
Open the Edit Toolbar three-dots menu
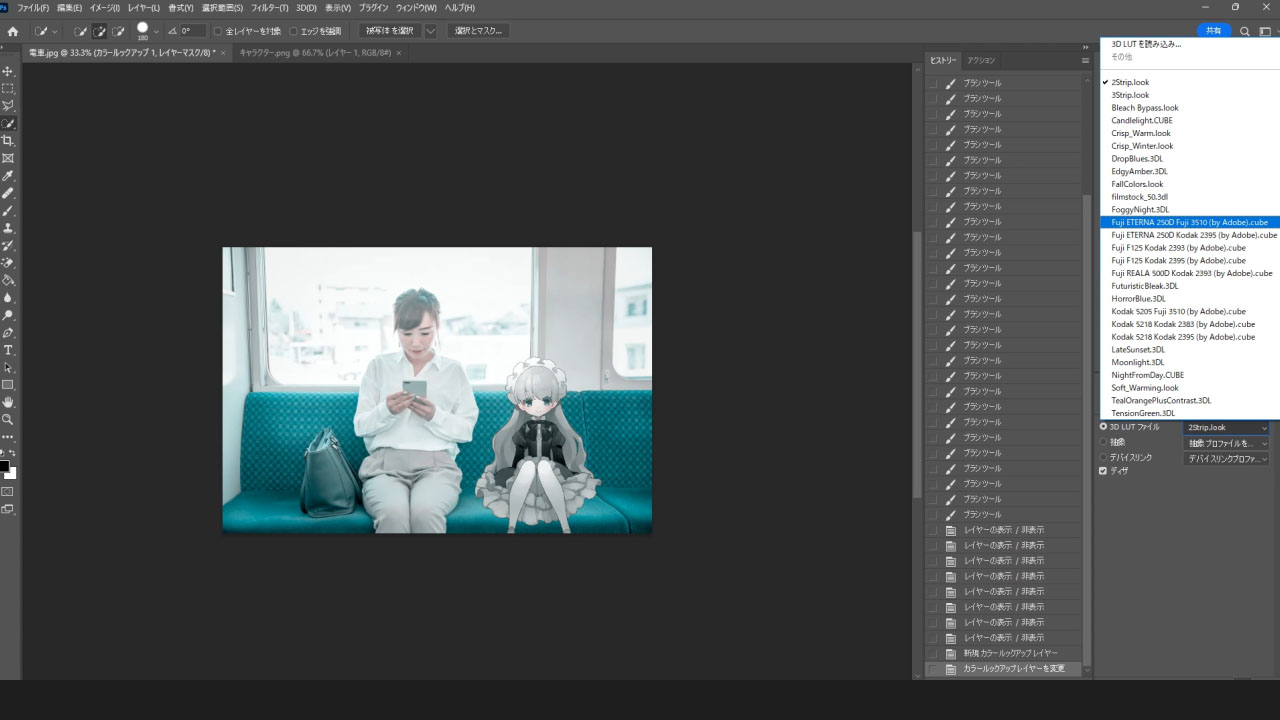tap(8, 437)
